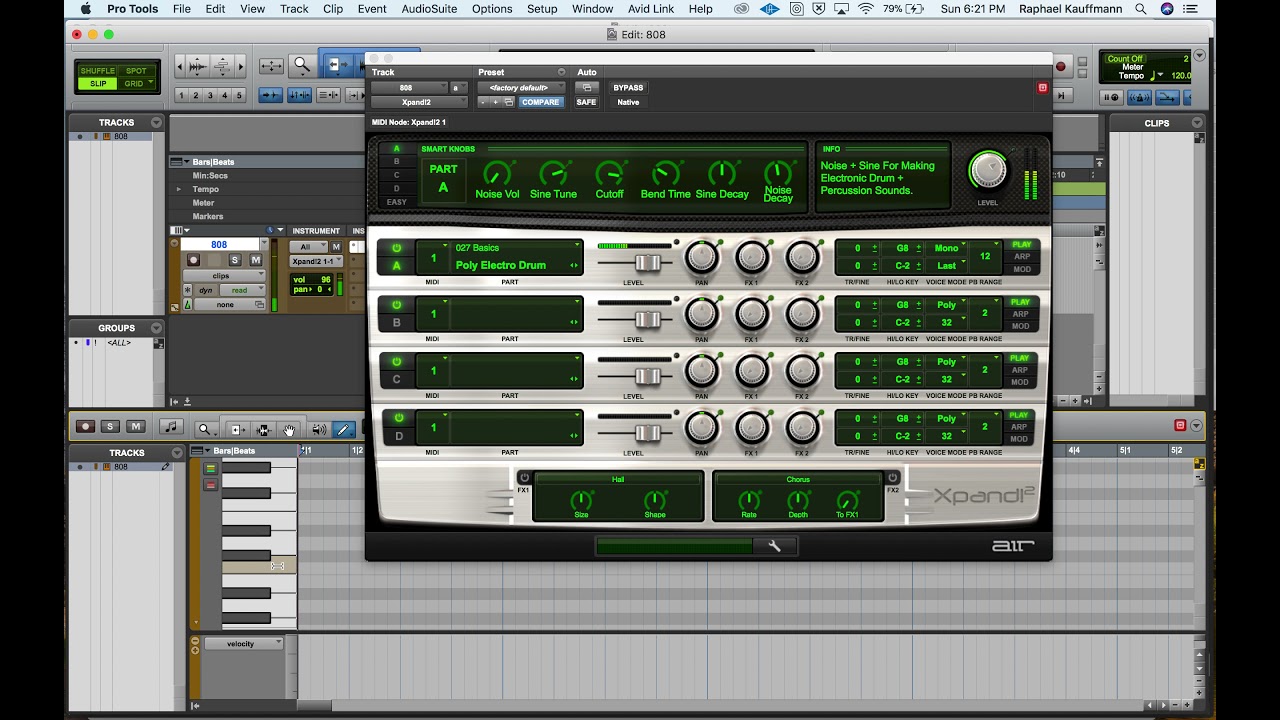1280x720 pixels.
Task: Adjust part A level slider
Action: tap(648, 262)
